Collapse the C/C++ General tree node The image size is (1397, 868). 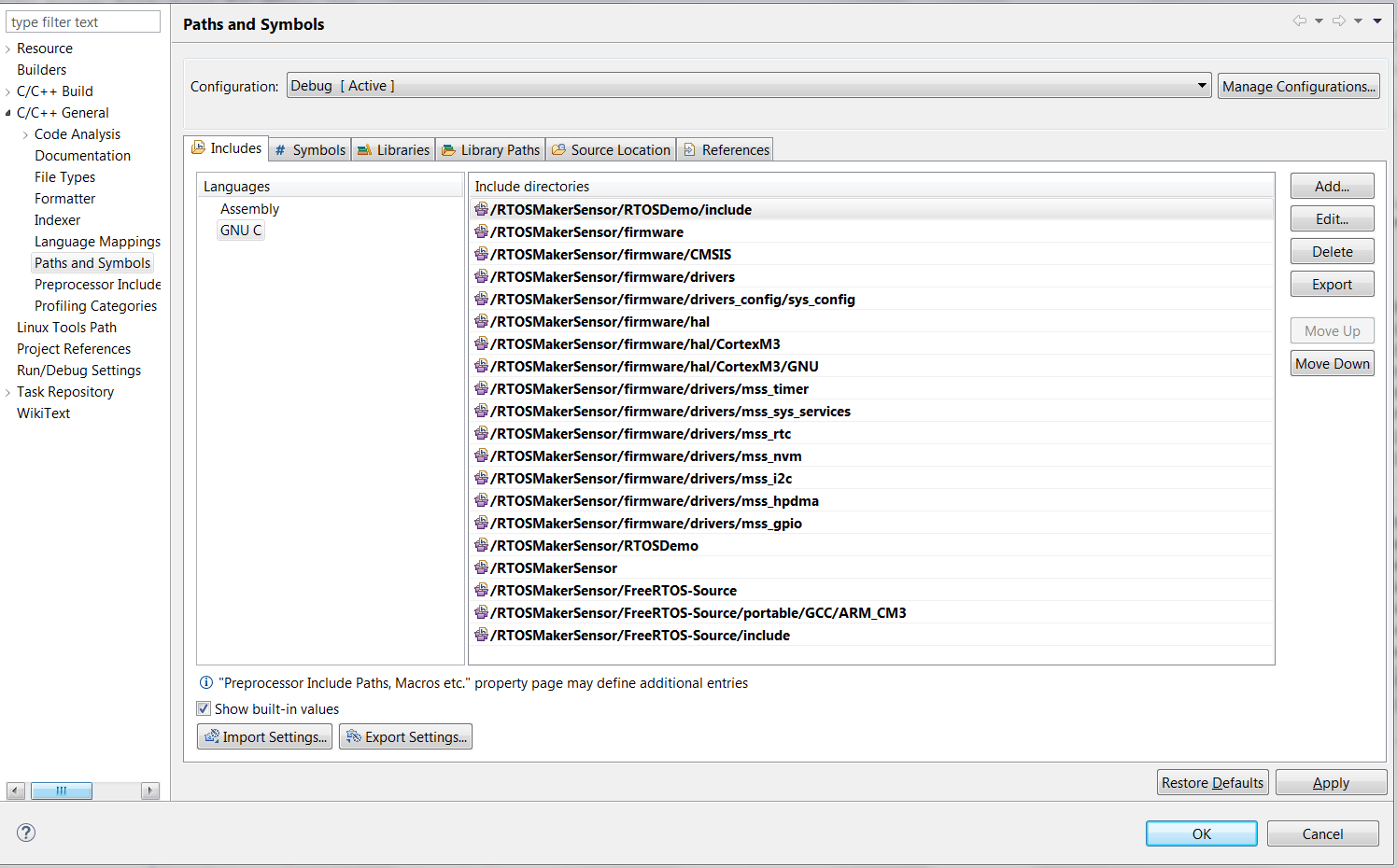8,113
